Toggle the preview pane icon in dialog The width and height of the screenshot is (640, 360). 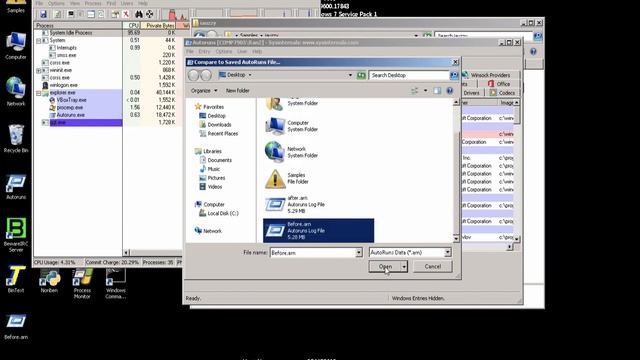[437, 91]
